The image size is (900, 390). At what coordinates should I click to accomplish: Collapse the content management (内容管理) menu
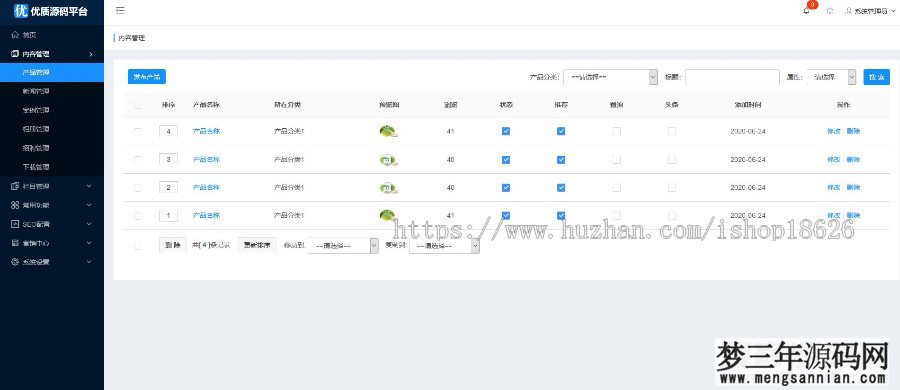click(52, 54)
